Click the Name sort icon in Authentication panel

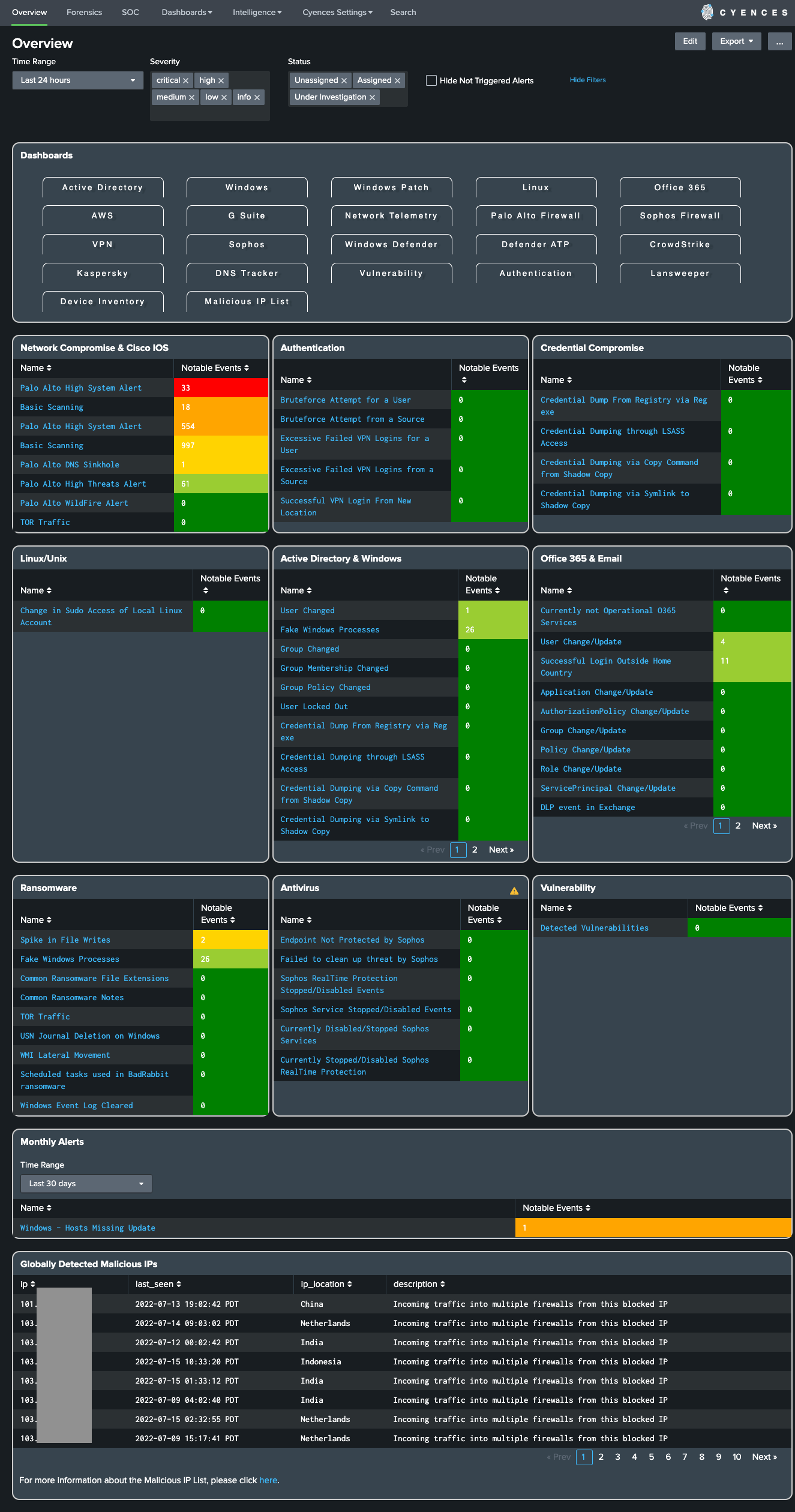pos(309,380)
